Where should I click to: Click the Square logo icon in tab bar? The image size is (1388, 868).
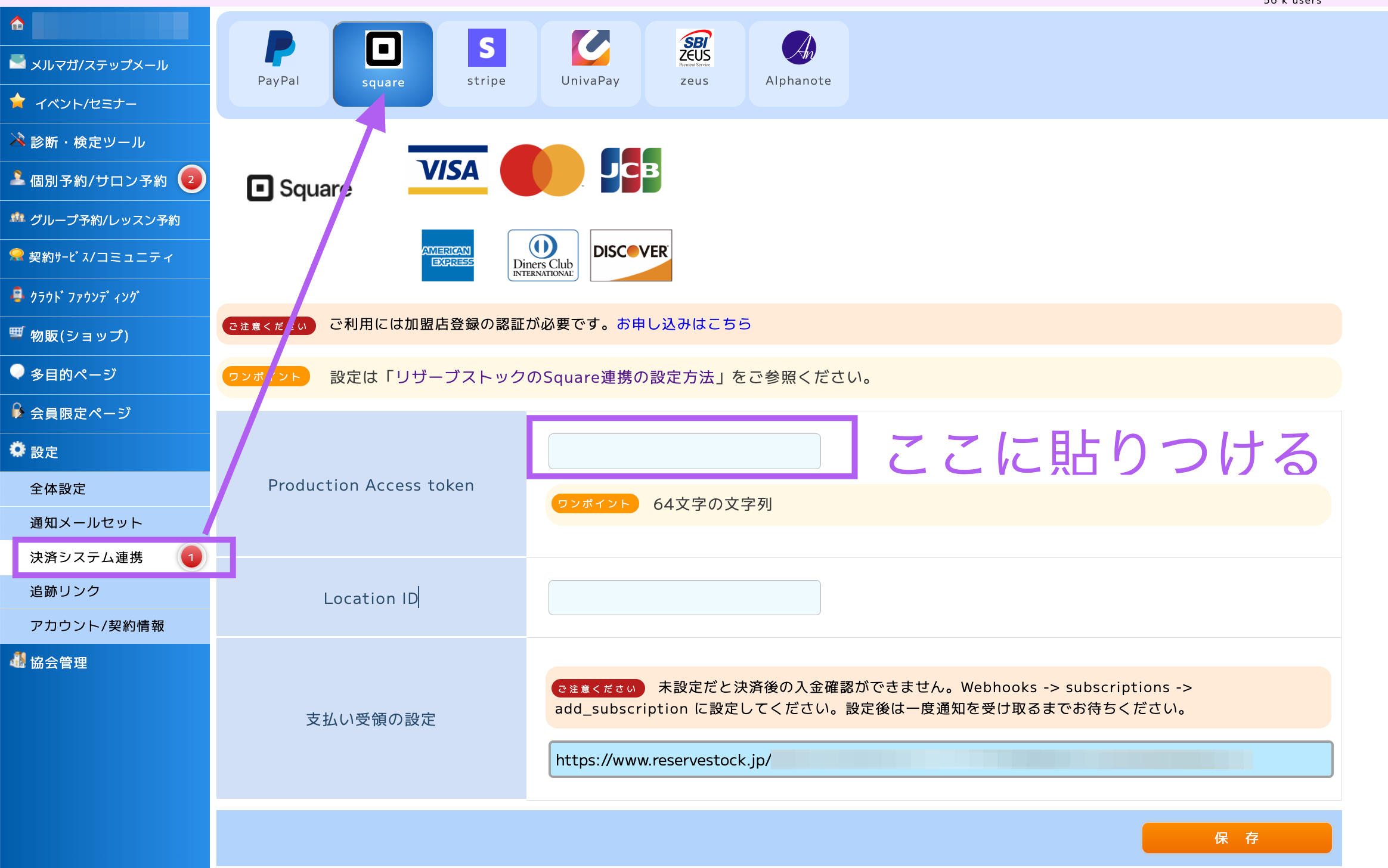(x=383, y=49)
